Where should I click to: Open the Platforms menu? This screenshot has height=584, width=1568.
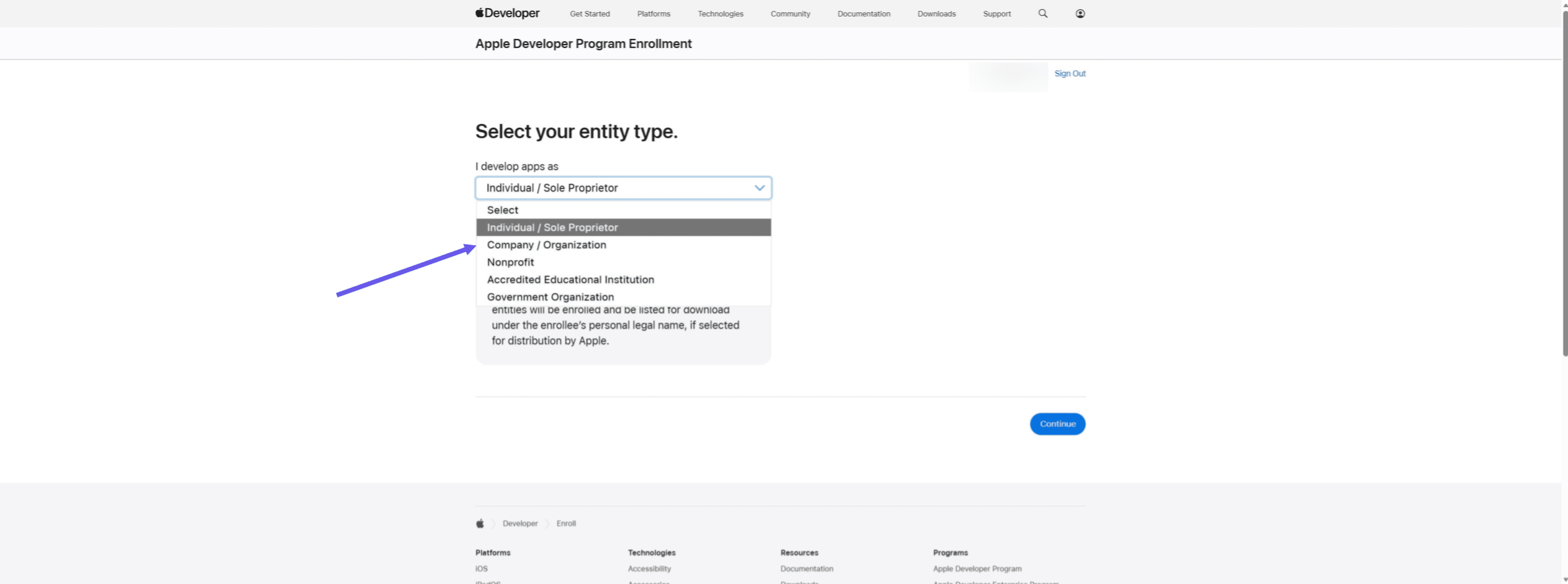coord(653,14)
